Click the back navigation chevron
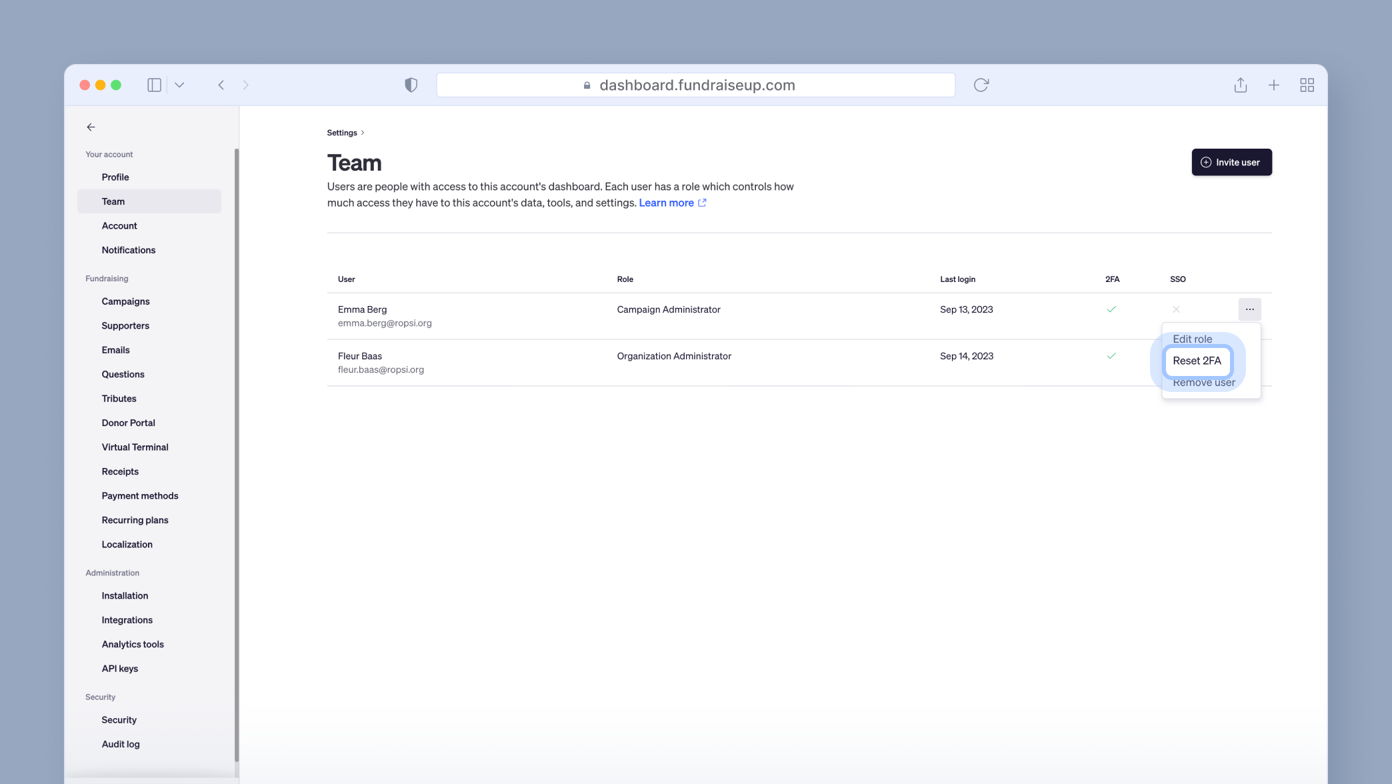Viewport: 1392px width, 784px height. (221, 85)
